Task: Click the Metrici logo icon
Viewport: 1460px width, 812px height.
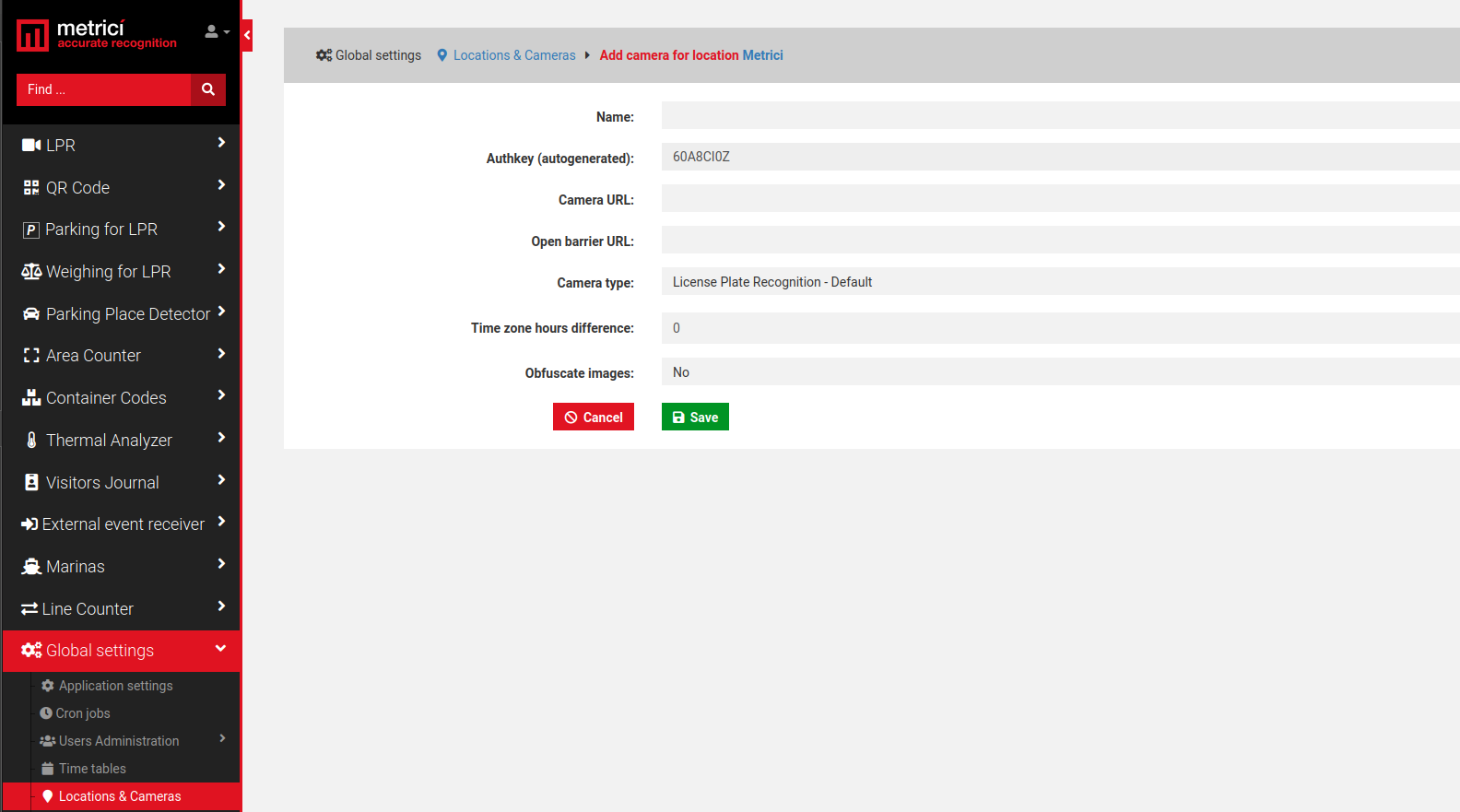Action: [32, 36]
